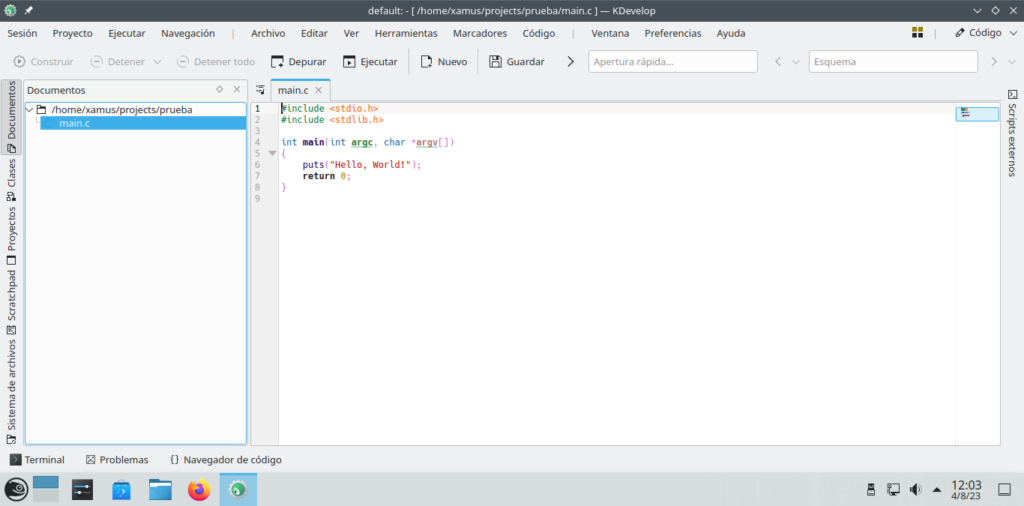The width and height of the screenshot is (1024, 506).
Task: Expand the area switcher chevron at top right
Action: (1013, 33)
